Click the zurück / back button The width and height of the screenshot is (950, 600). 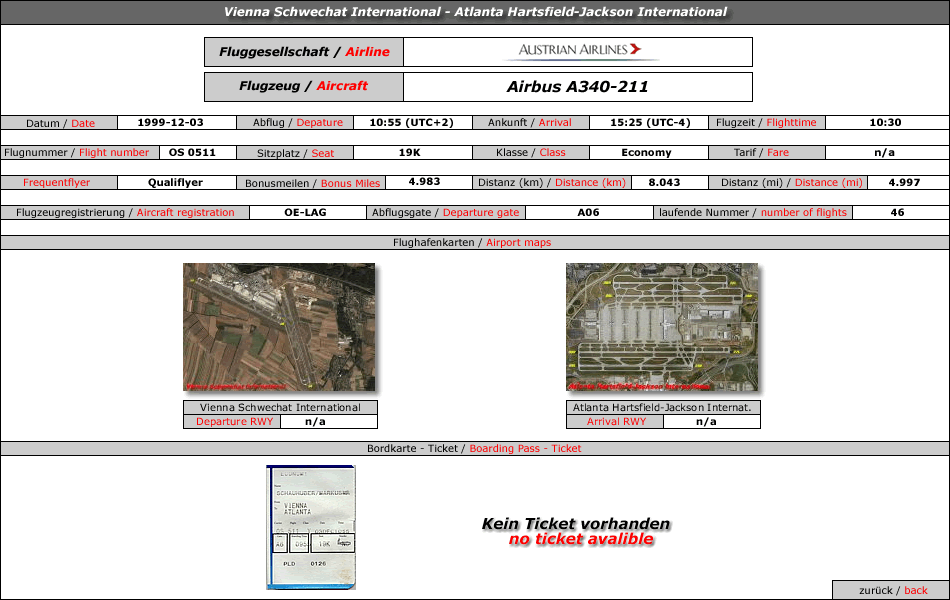click(892, 590)
